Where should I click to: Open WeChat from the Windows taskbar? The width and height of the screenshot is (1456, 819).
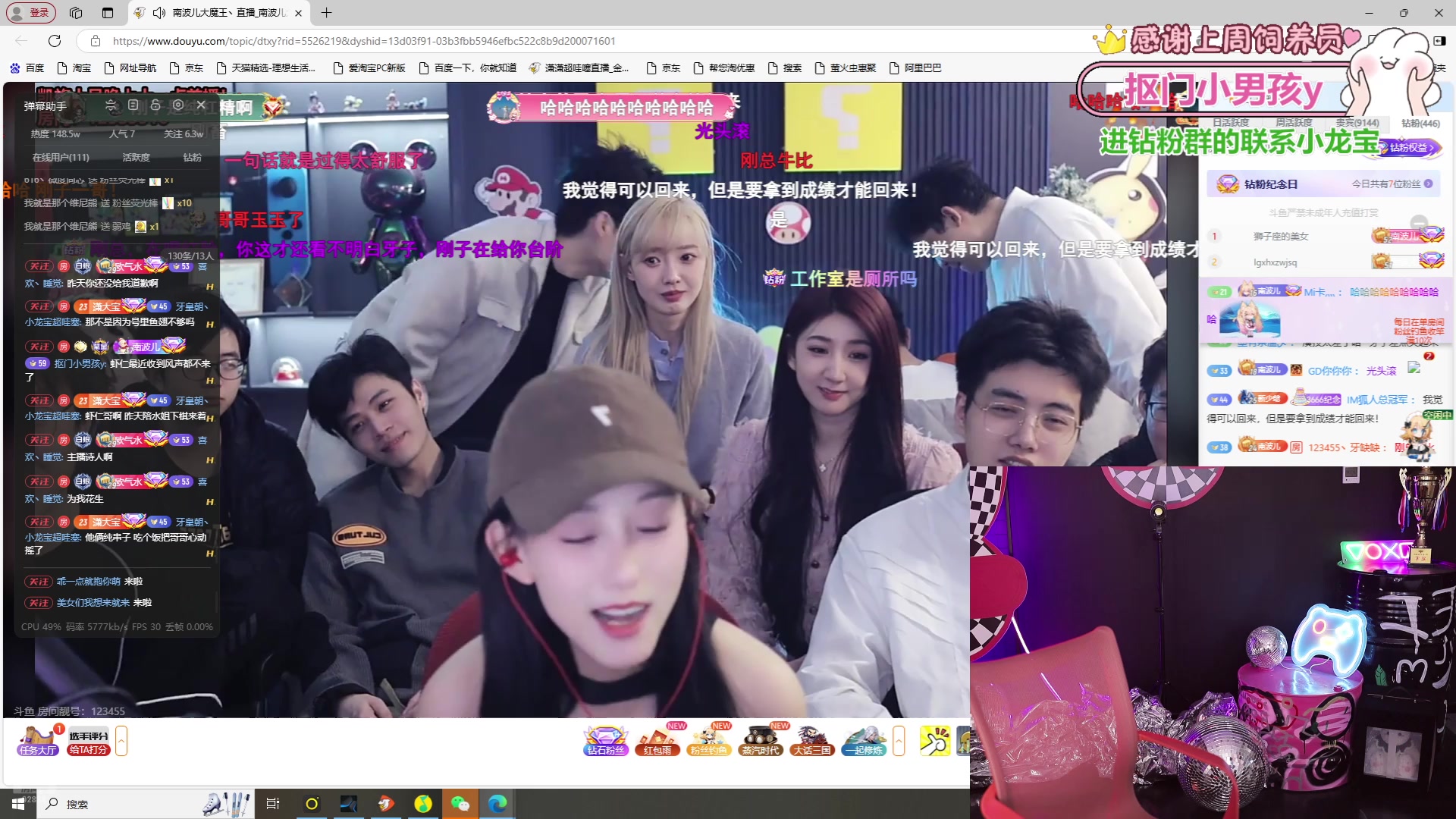pos(460,804)
